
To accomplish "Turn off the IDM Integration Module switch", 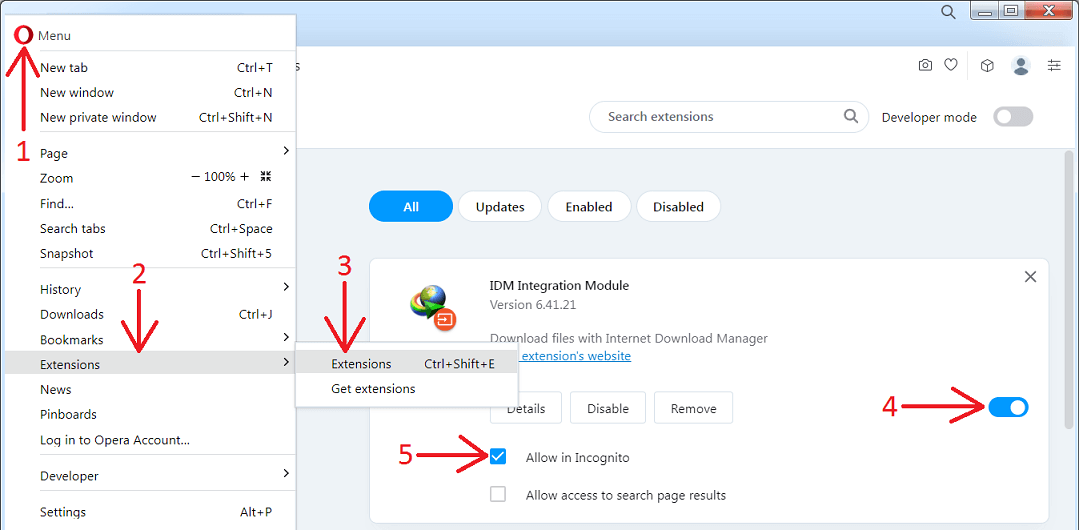I will point(1008,407).
